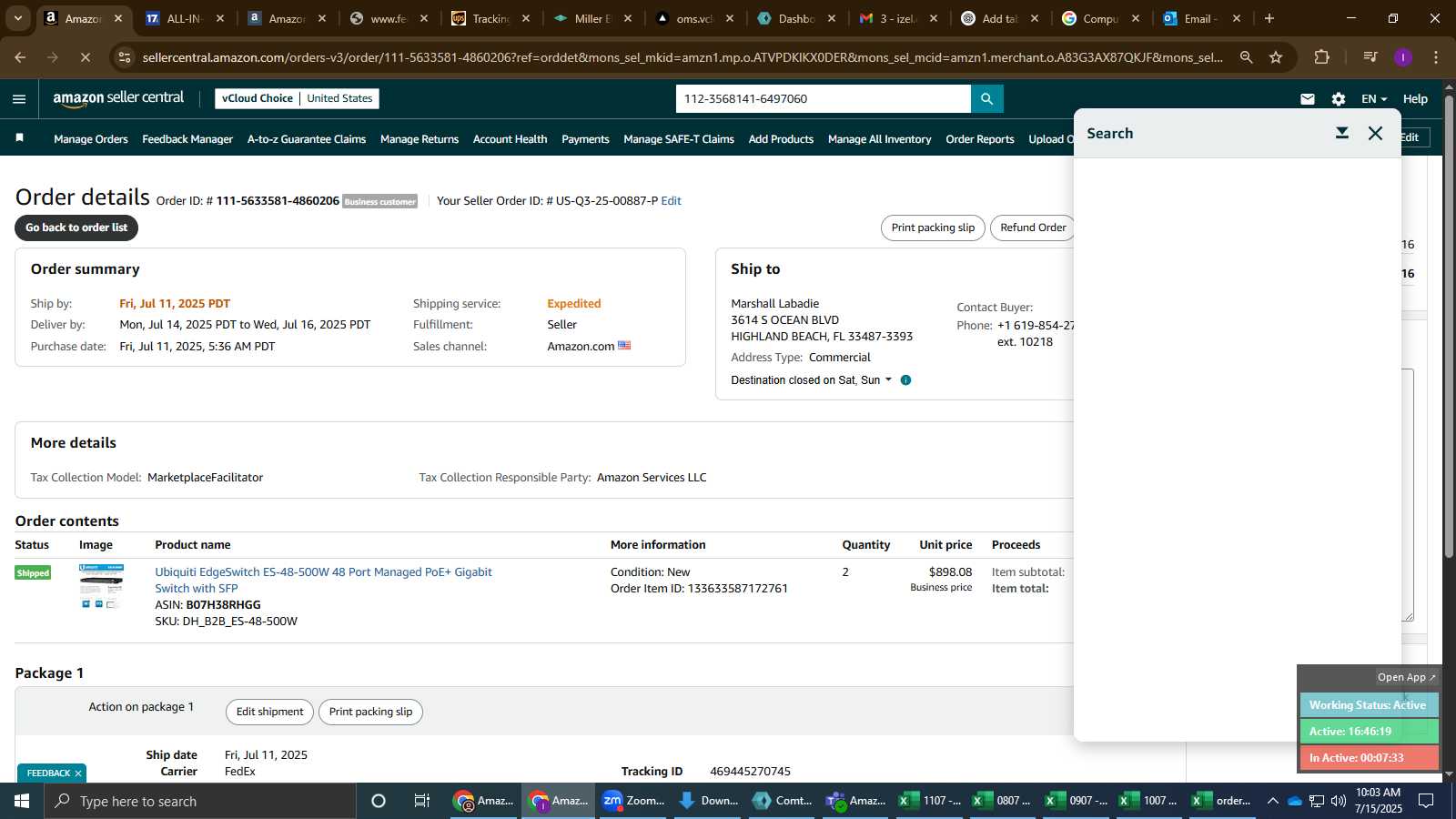This screenshot has height=819, width=1456.
Task: Click the browser reload/stop icon
Action: [85, 57]
